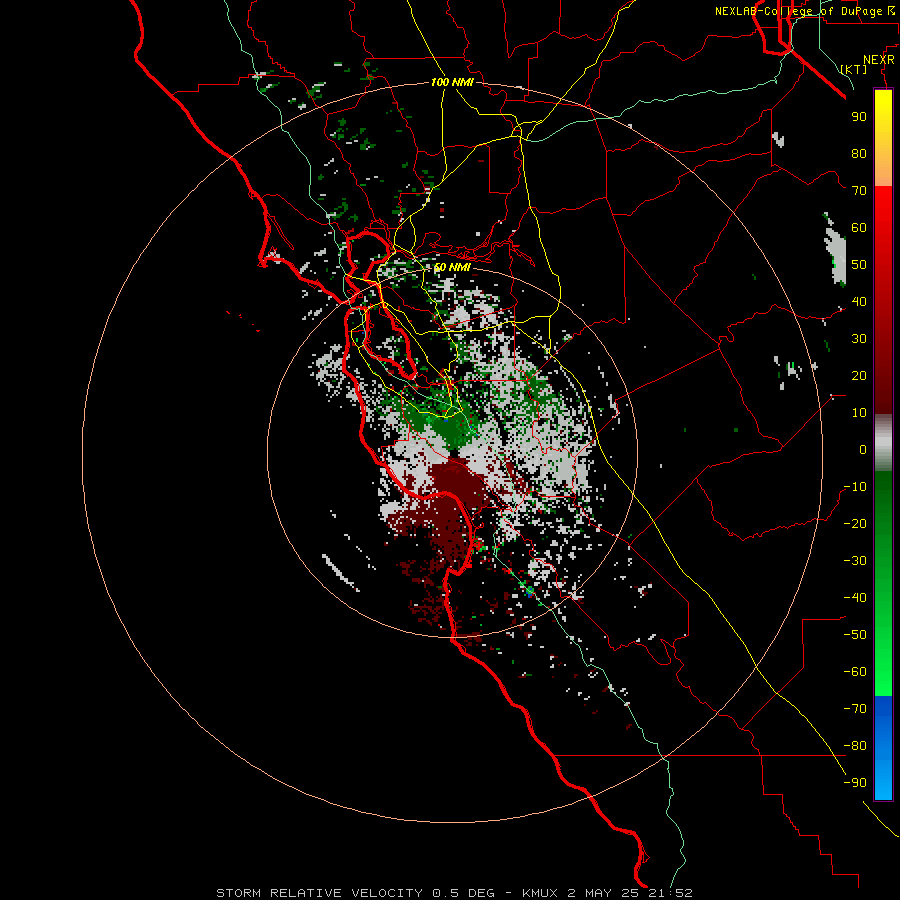The image size is (900, 900).
Task: Select the positive "30" value on the velocity scale
Action: coord(859,339)
